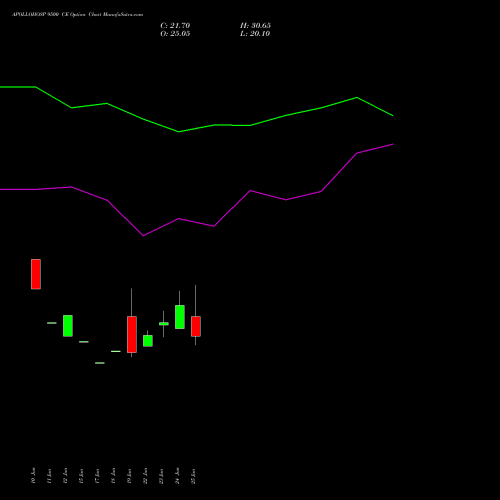This screenshot has width=500, height=500.
Task: Click the flat dash candle for 18 Jun
Action: click(116, 351)
